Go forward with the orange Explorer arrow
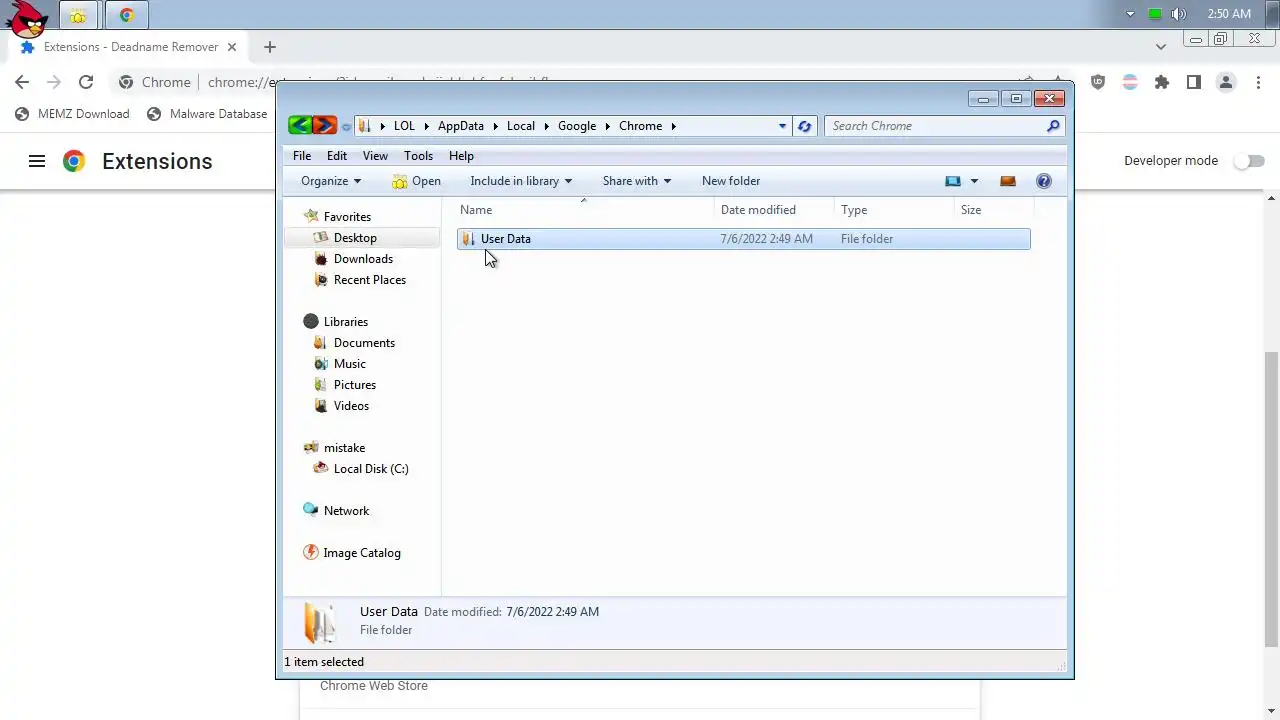 (x=324, y=126)
